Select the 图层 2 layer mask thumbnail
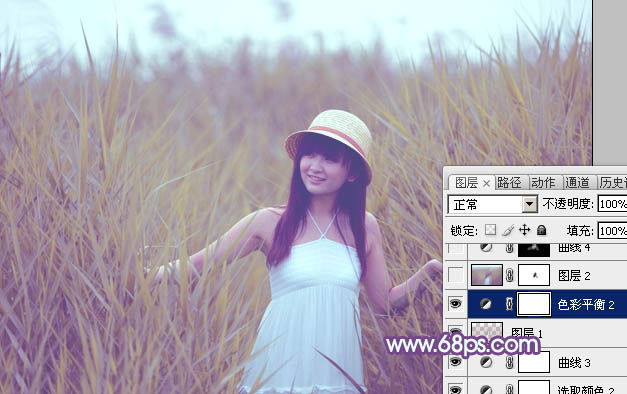 click(534, 275)
